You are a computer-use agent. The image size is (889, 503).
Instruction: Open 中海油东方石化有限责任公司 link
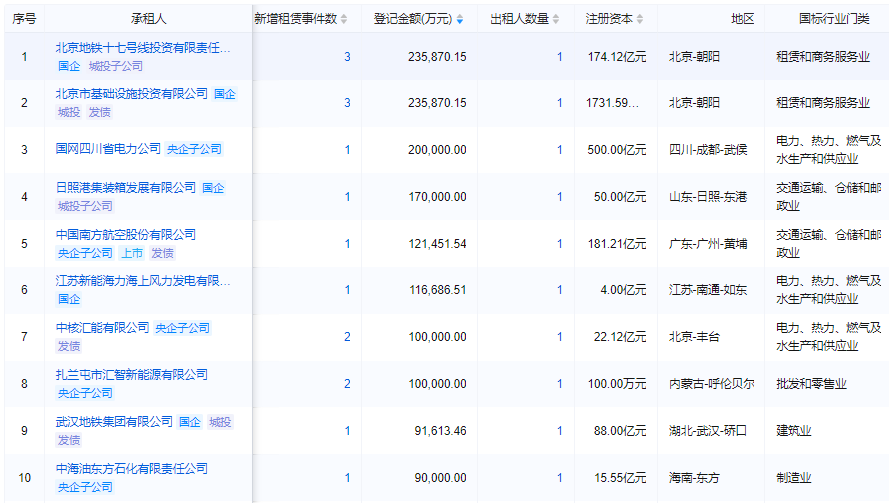tap(132, 469)
